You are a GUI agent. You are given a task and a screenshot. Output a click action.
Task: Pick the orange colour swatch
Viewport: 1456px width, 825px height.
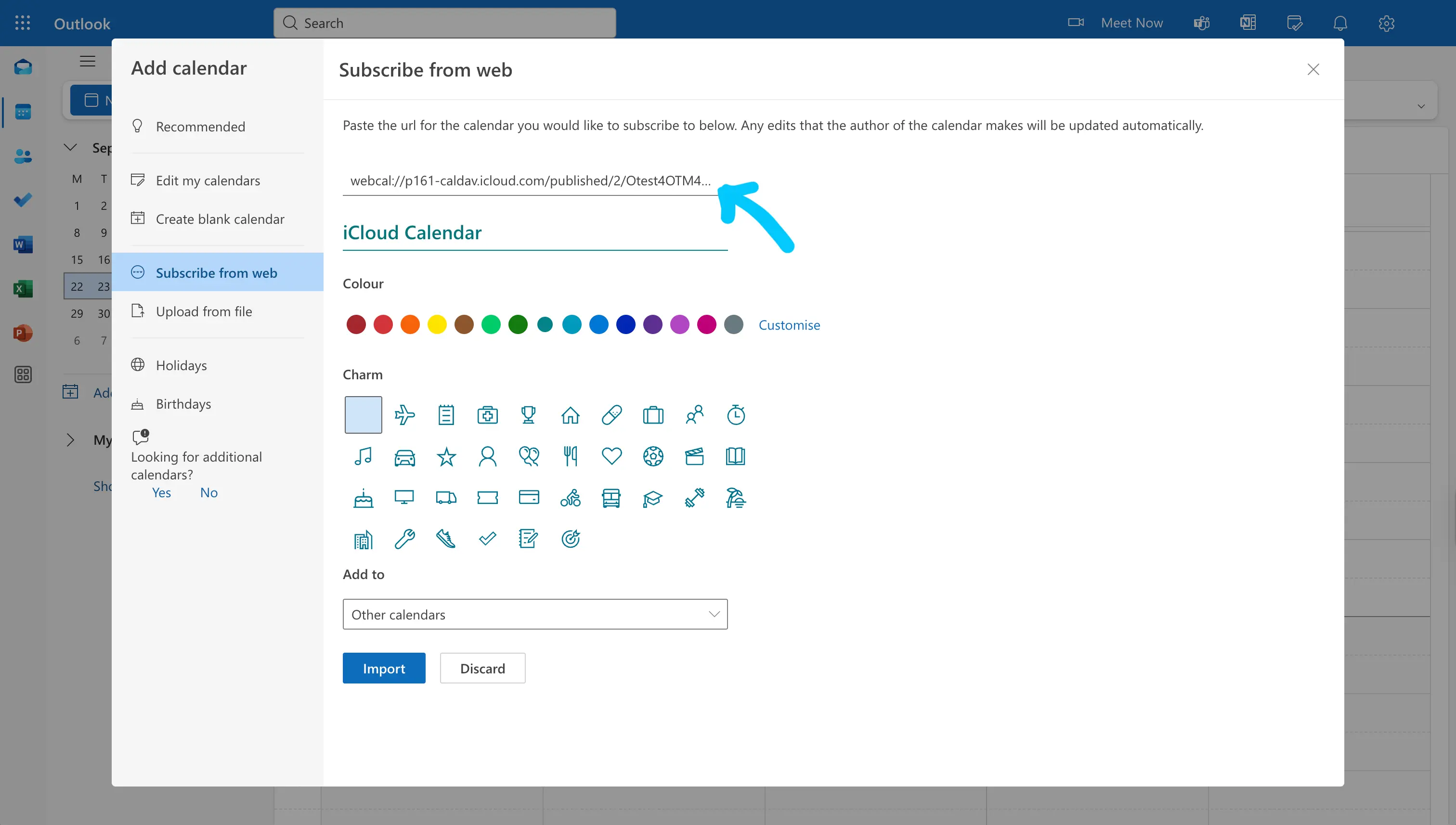(410, 325)
